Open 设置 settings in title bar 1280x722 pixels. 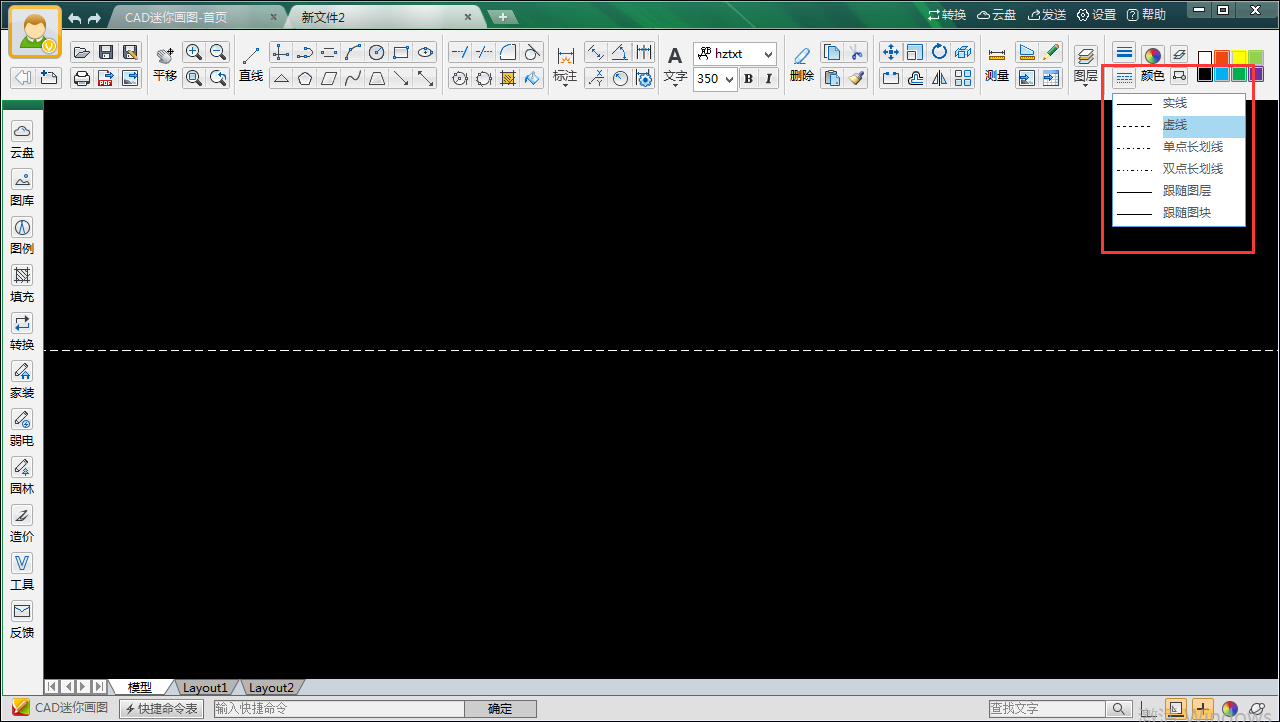1096,15
